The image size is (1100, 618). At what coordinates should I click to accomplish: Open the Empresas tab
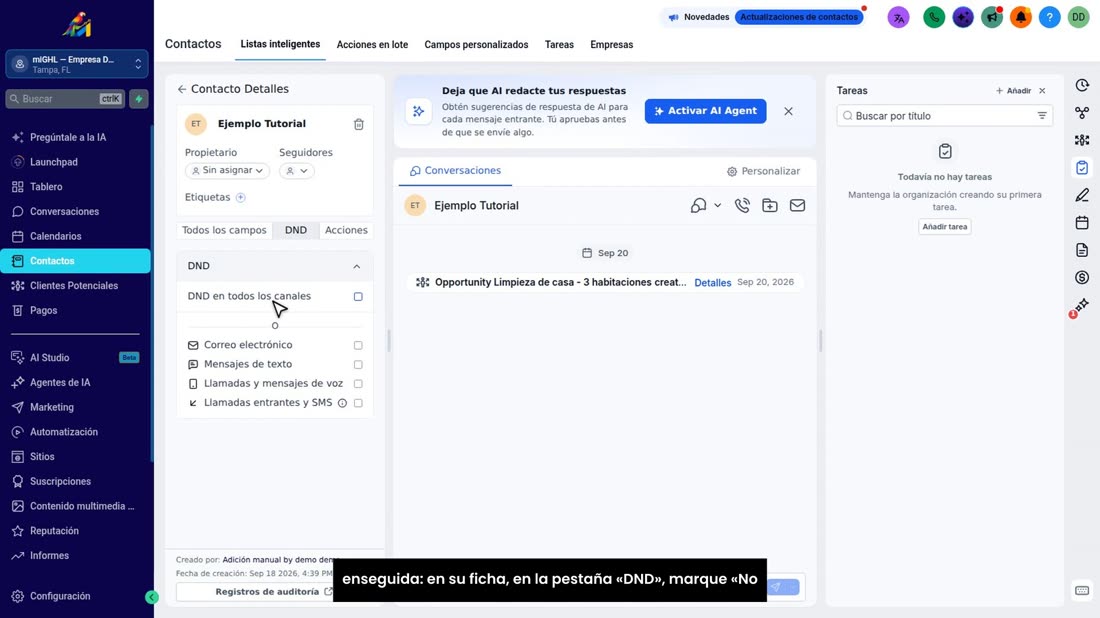611,44
